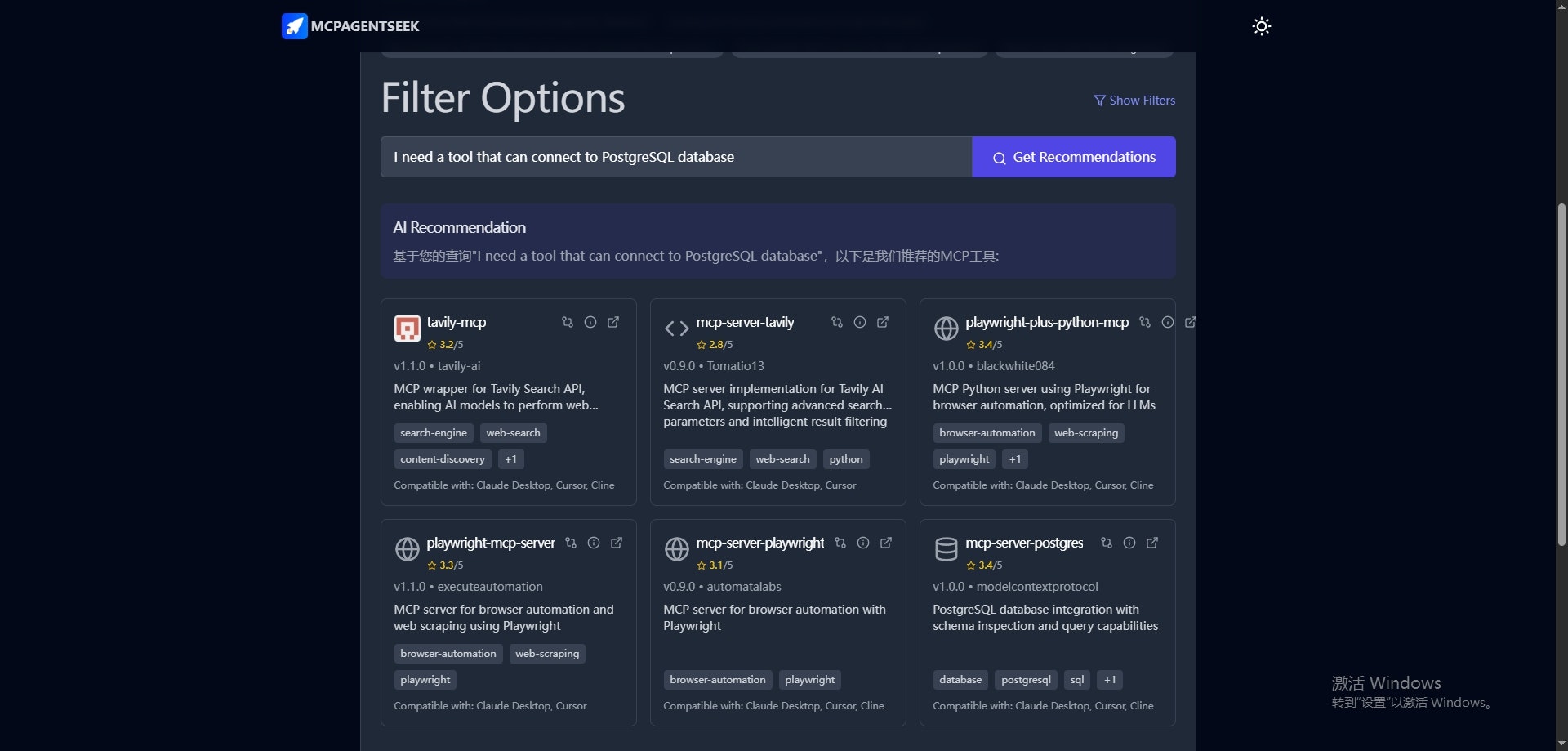Image resolution: width=1568 pixels, height=751 pixels.
Task: Click web-search tag on mcp-server-tavily card
Action: pyautogui.click(x=782, y=459)
